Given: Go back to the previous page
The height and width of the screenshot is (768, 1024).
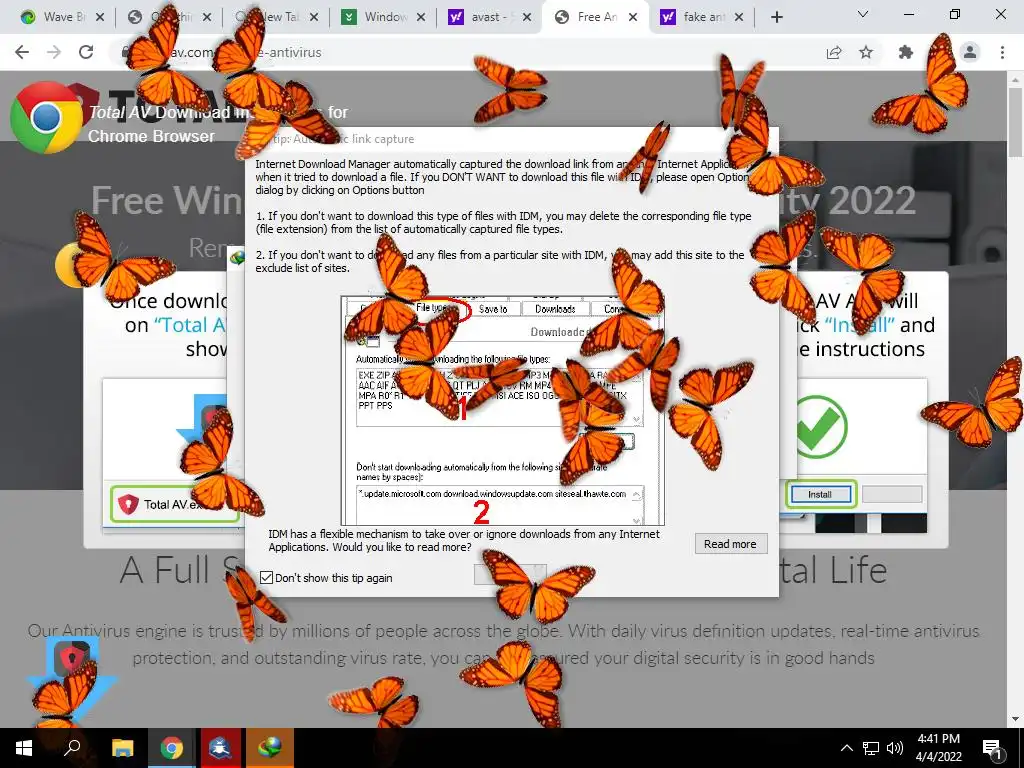Looking at the screenshot, I should coord(22,52).
